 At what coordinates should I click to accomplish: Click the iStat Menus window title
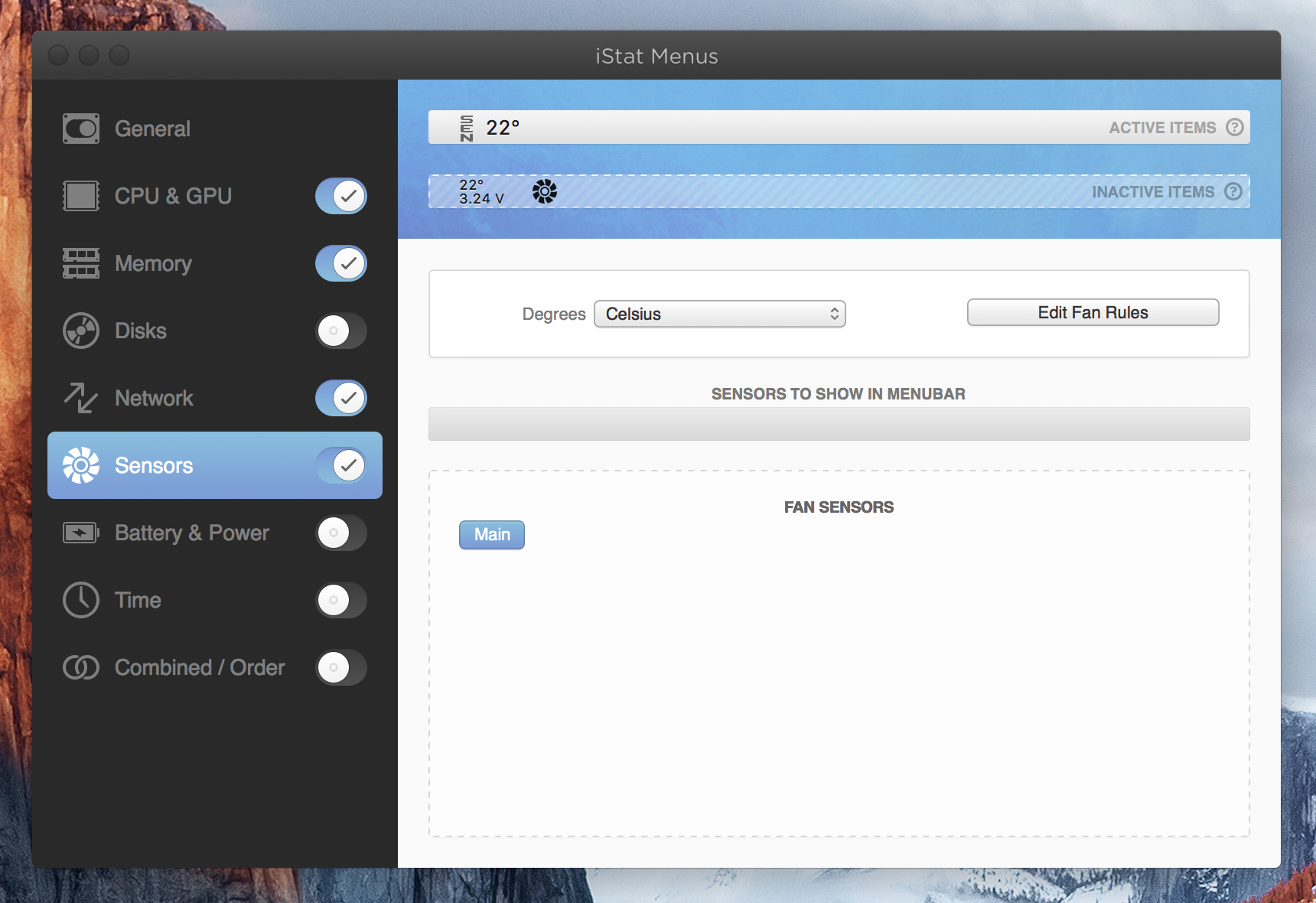[657, 56]
